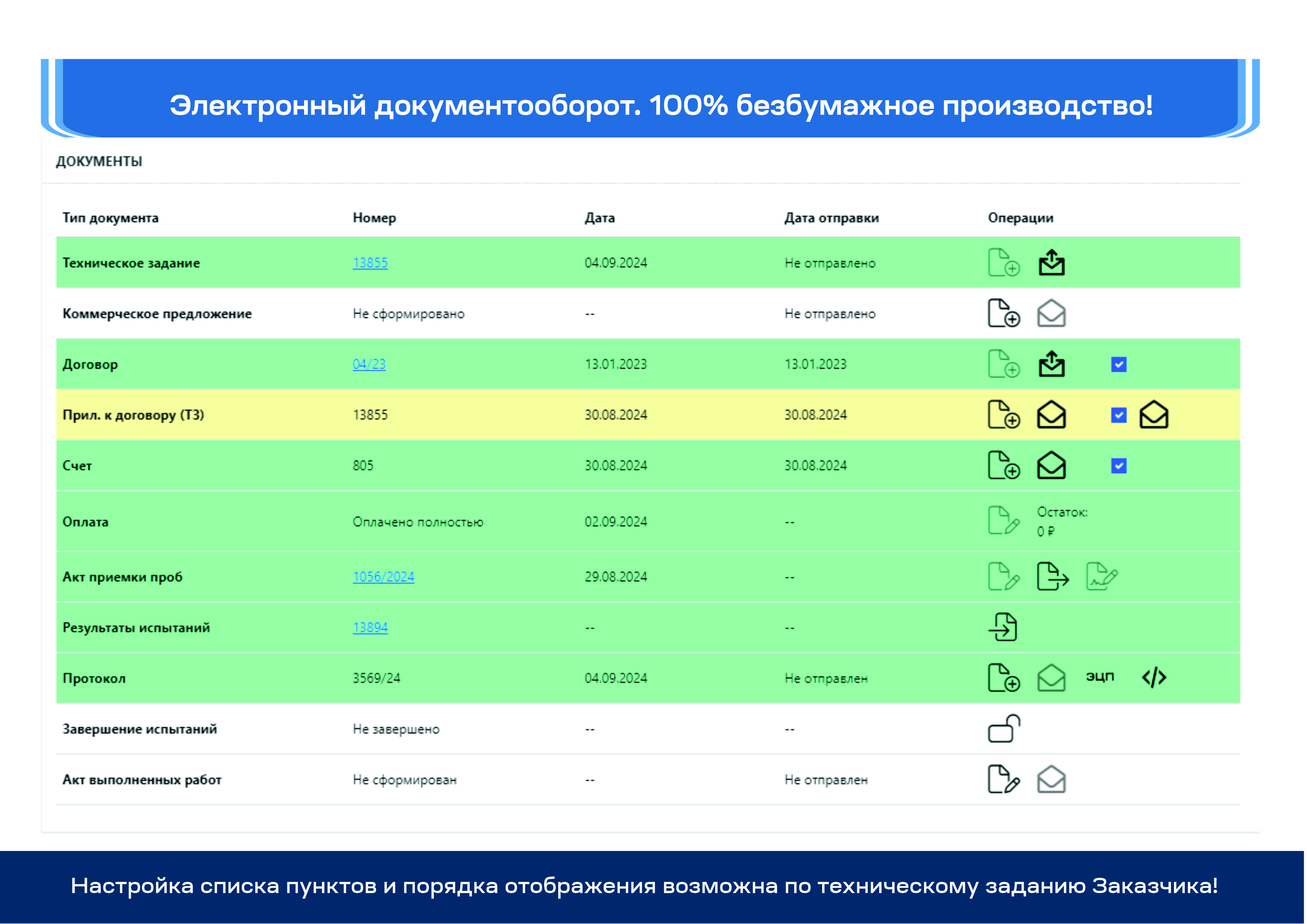Click export icon in Акт приемки проб row
The image size is (1307, 924).
(x=1052, y=577)
